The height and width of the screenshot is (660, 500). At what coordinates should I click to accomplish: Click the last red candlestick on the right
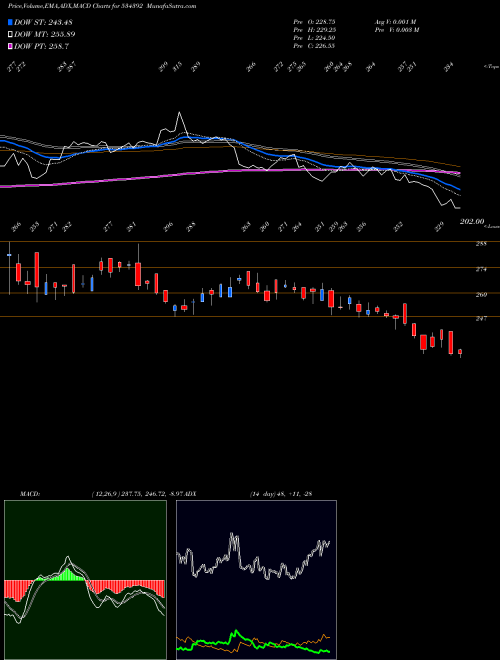coord(460,352)
